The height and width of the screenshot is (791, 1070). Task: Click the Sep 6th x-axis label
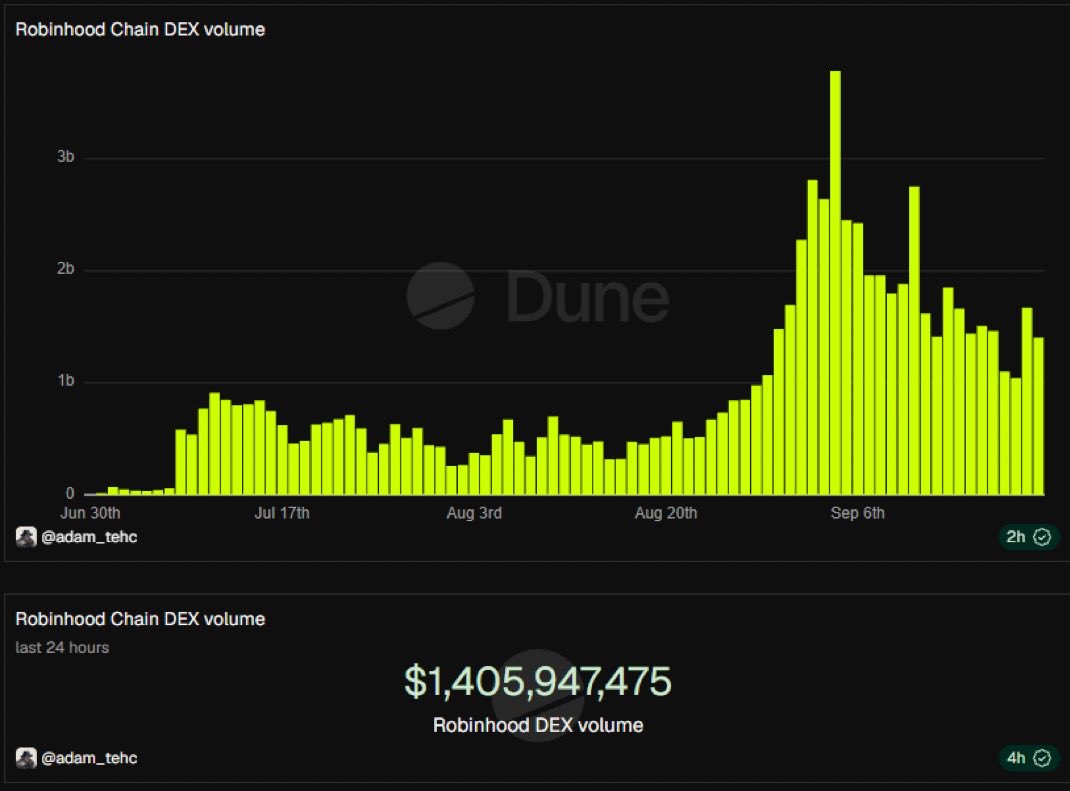[x=858, y=513]
